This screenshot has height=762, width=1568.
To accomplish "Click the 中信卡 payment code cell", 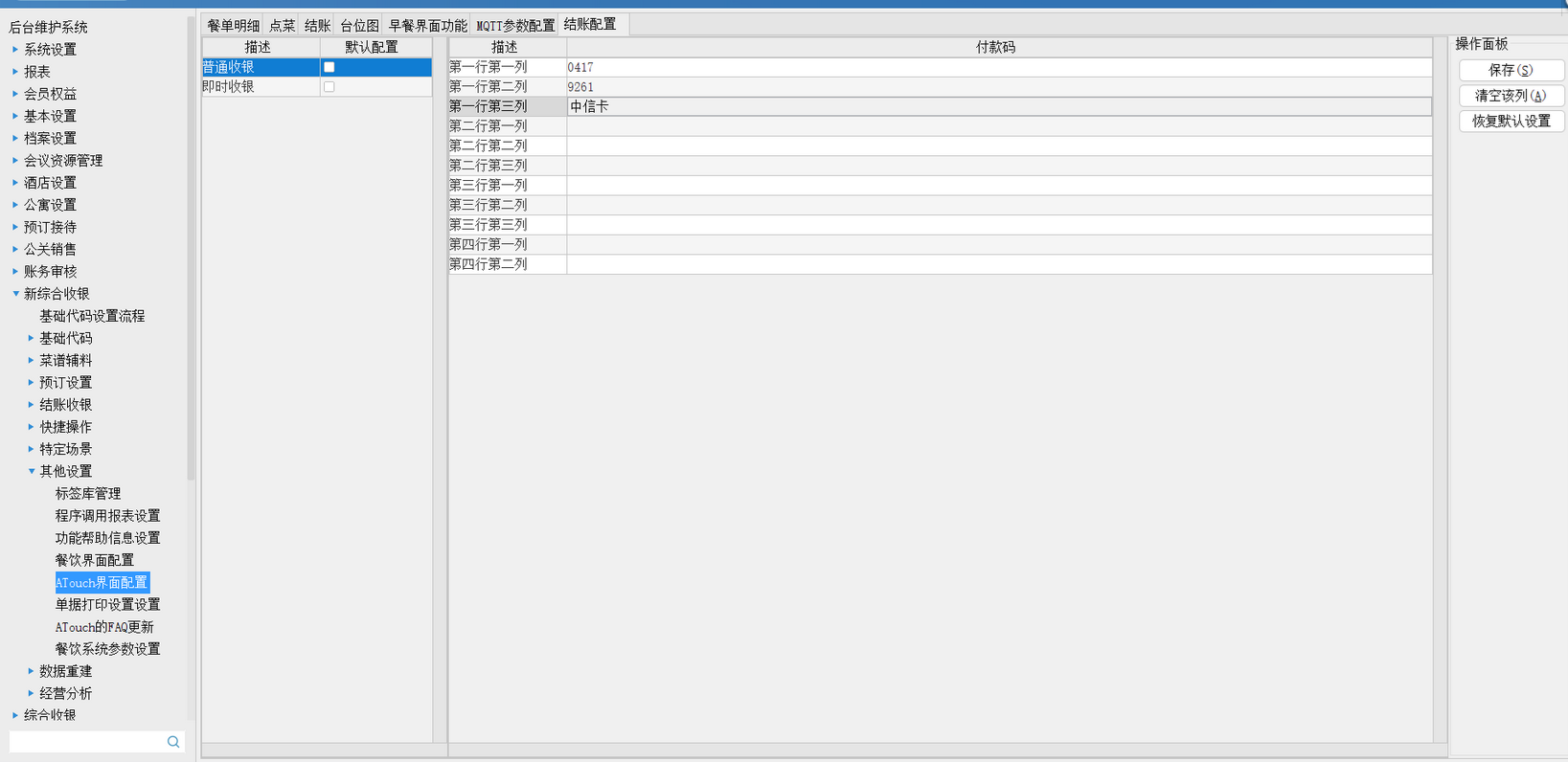I will pyautogui.click(x=999, y=106).
